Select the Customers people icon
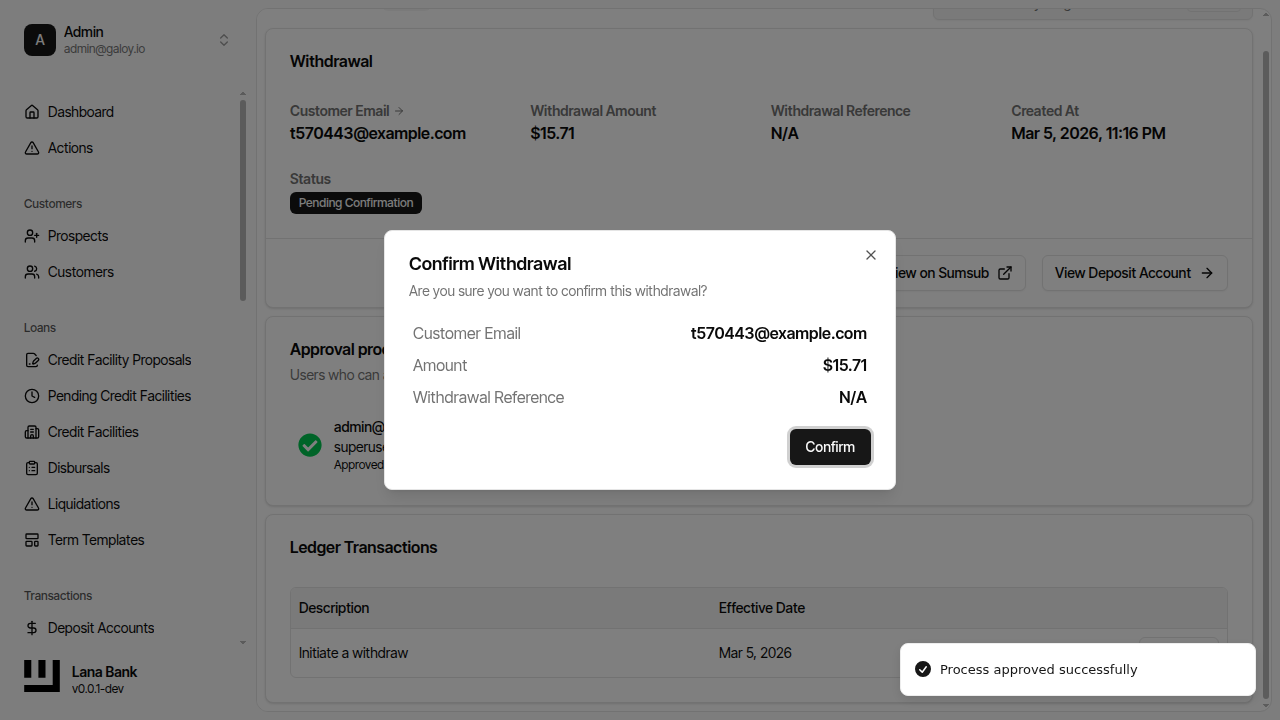This screenshot has height=720, width=1280. [x=32, y=272]
